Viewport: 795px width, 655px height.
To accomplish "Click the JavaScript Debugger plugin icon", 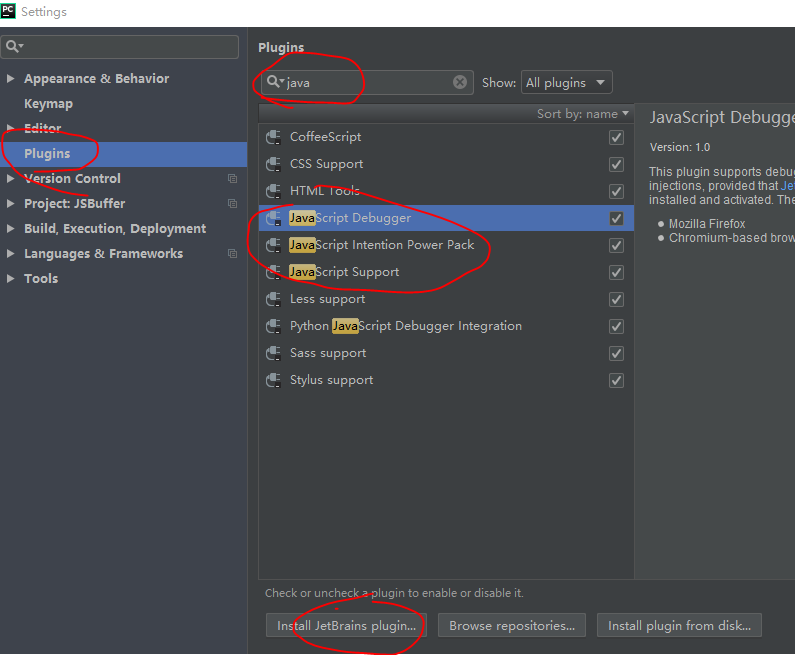I will [274, 219].
